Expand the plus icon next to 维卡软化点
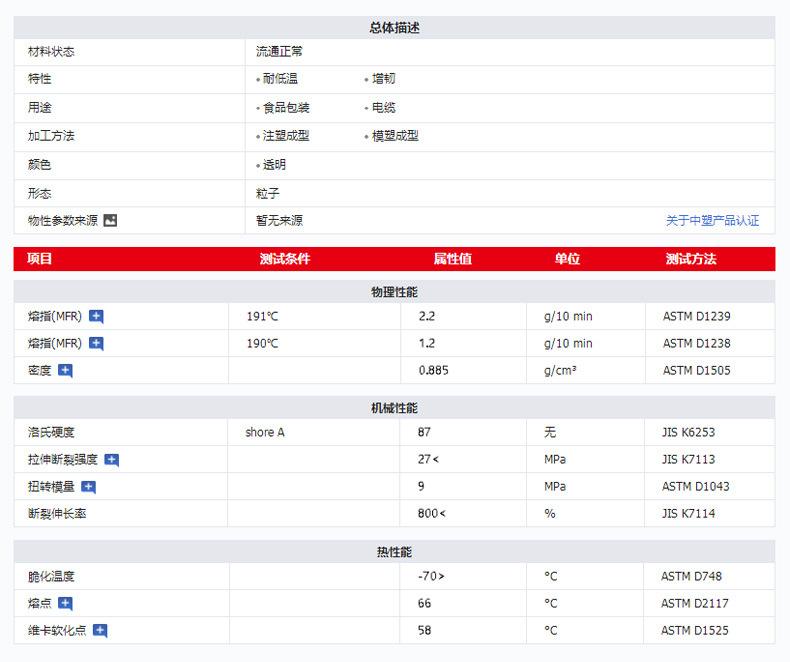The height and width of the screenshot is (662, 790). point(99,630)
